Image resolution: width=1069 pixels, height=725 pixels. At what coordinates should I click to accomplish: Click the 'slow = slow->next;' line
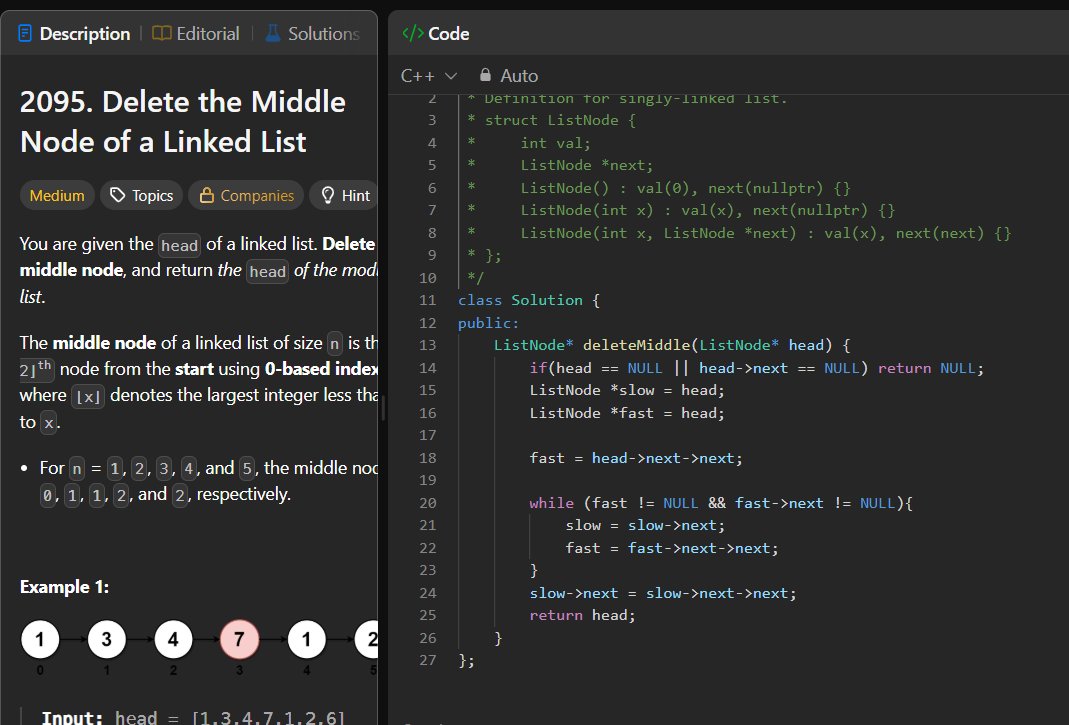pos(644,525)
